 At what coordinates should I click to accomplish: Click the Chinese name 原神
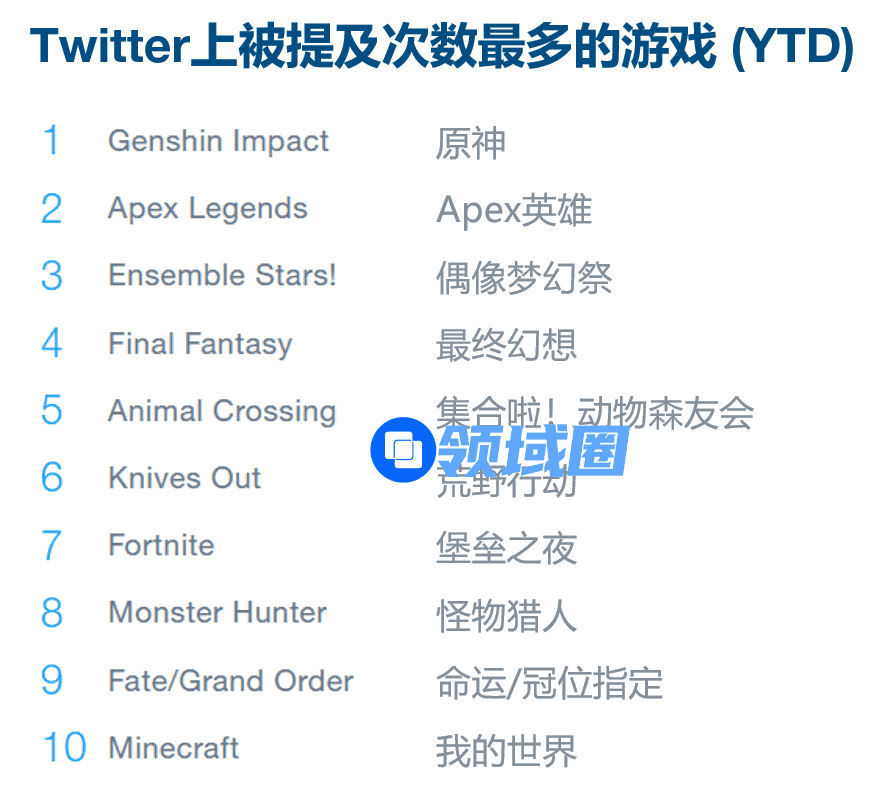point(470,143)
